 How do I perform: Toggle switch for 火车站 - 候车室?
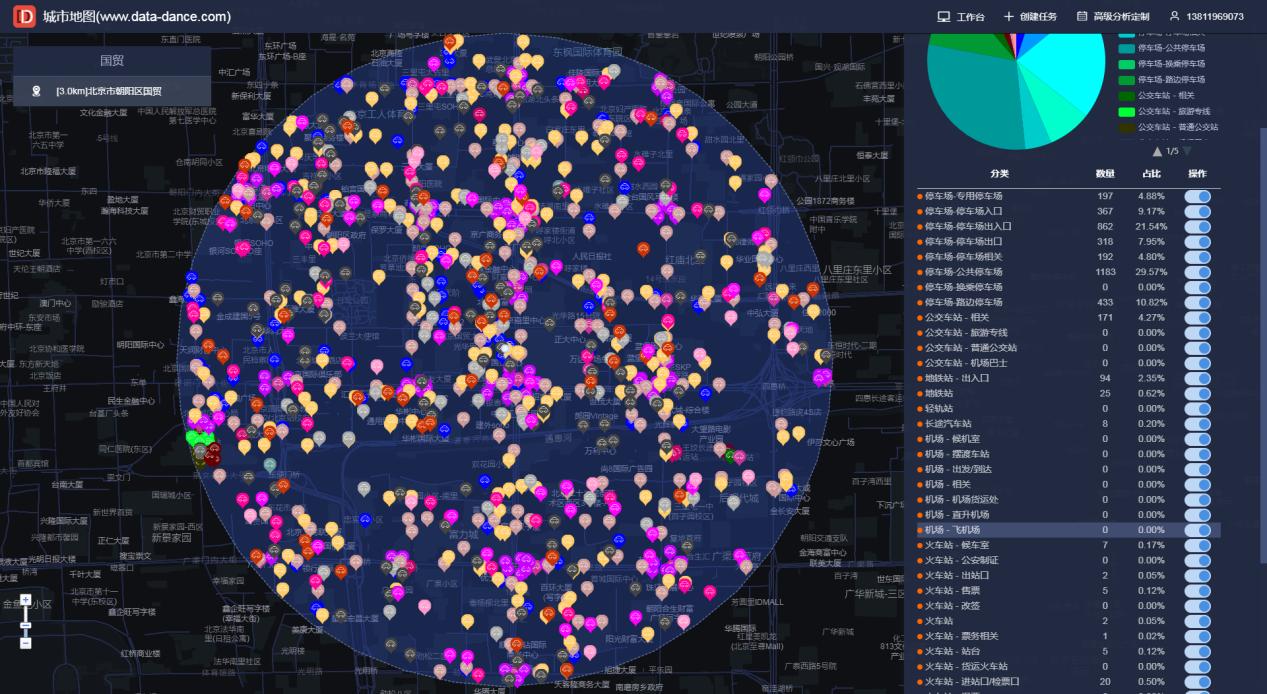1197,545
